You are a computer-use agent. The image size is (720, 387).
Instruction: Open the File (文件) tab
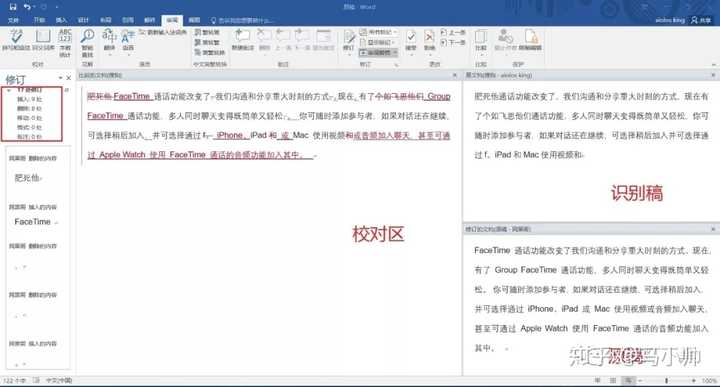(x=14, y=20)
